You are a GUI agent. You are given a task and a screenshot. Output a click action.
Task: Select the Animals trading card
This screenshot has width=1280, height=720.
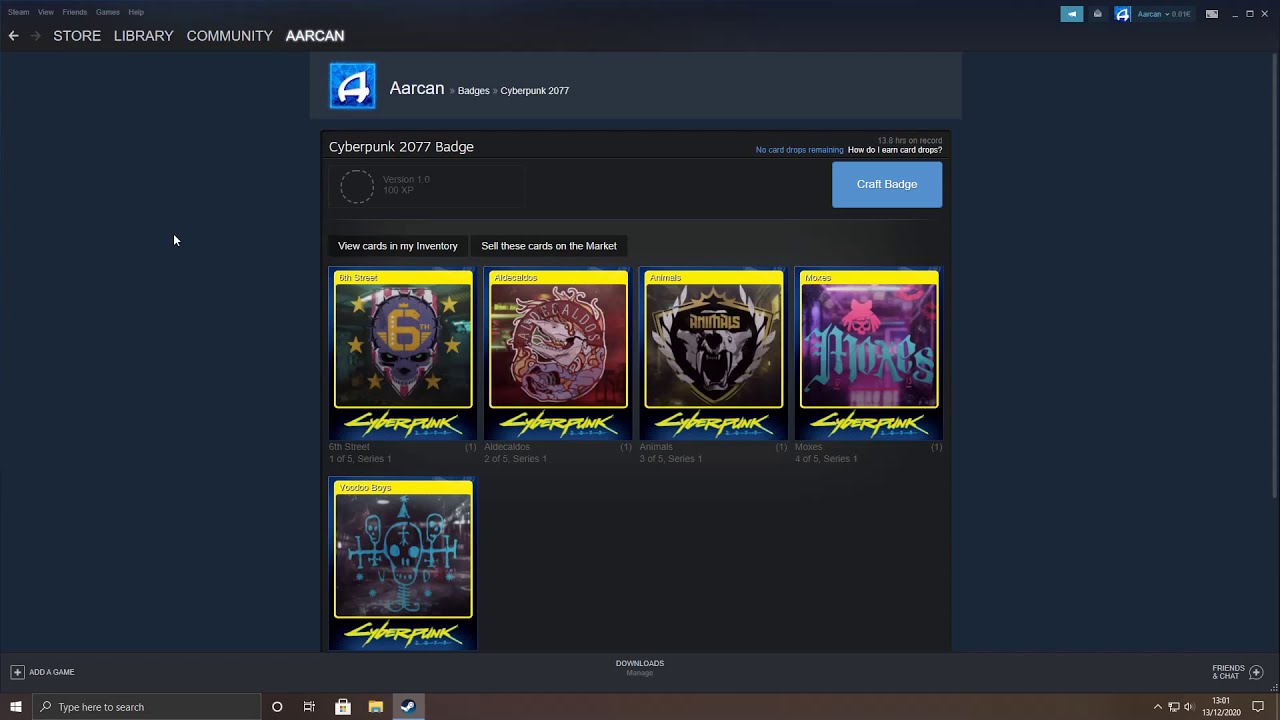click(x=713, y=354)
